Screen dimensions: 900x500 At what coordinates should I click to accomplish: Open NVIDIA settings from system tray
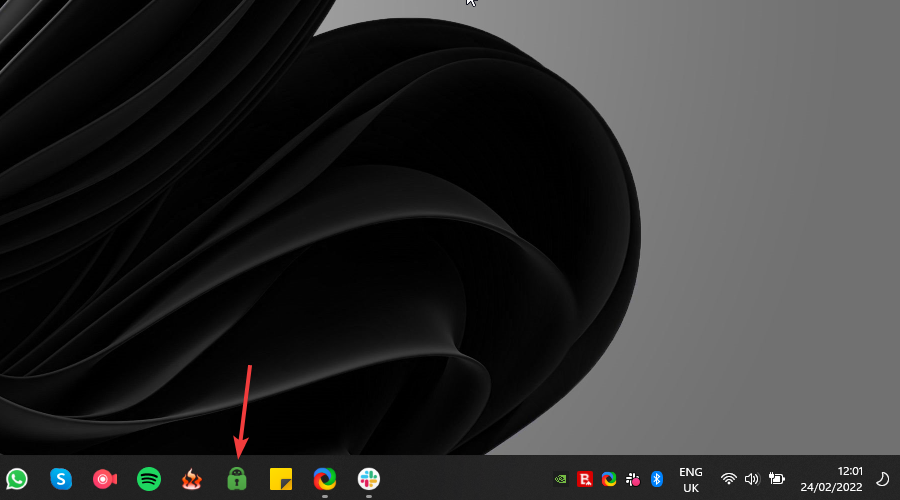561,479
